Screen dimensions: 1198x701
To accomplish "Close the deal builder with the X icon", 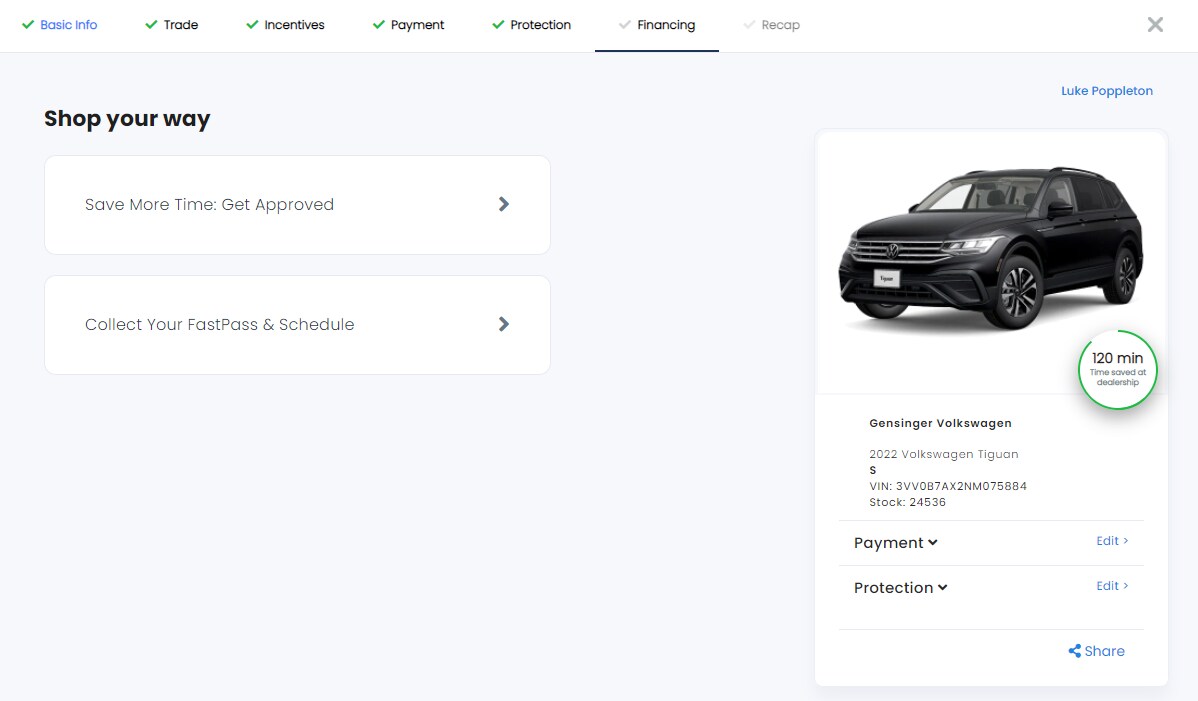I will [1155, 24].
